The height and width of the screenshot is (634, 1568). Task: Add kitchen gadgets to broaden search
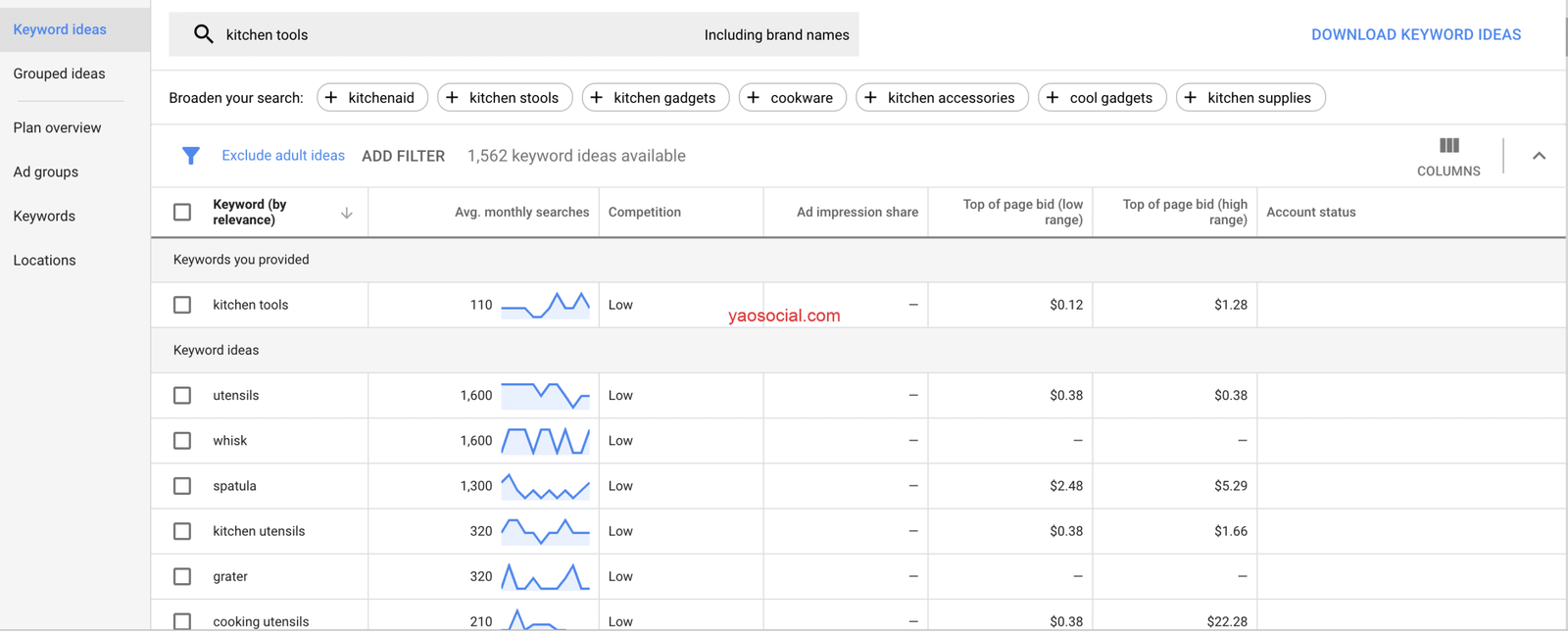pos(655,98)
